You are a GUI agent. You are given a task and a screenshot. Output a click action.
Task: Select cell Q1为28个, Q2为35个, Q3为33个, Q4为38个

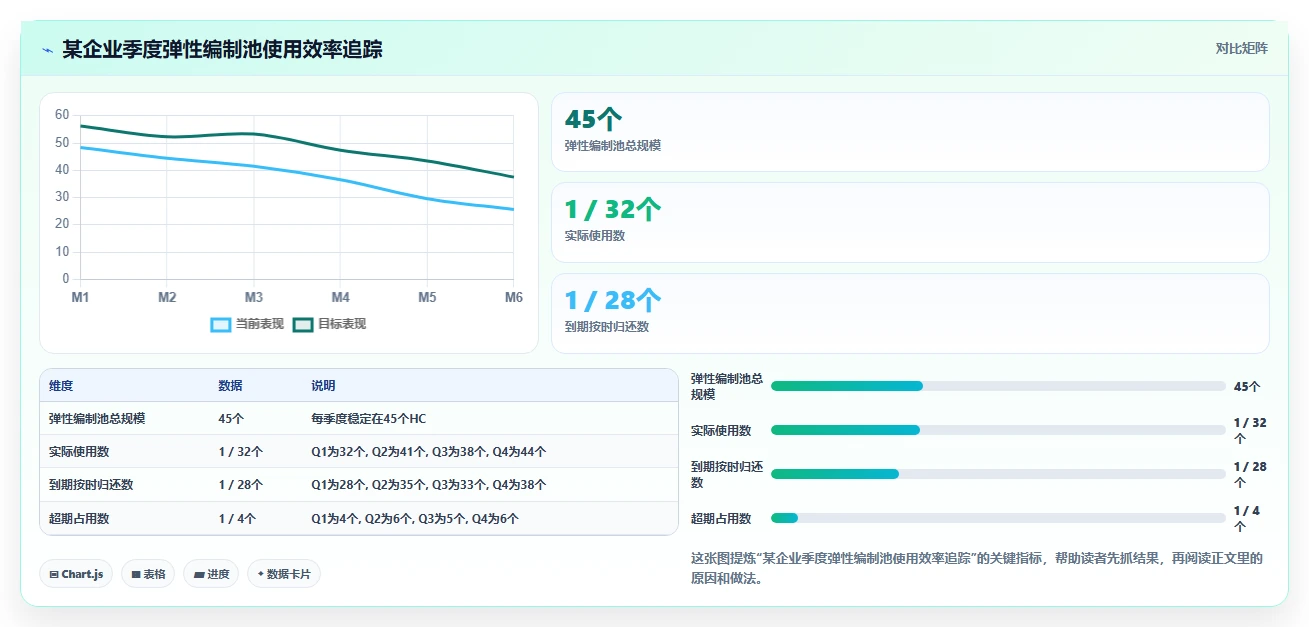click(x=429, y=485)
